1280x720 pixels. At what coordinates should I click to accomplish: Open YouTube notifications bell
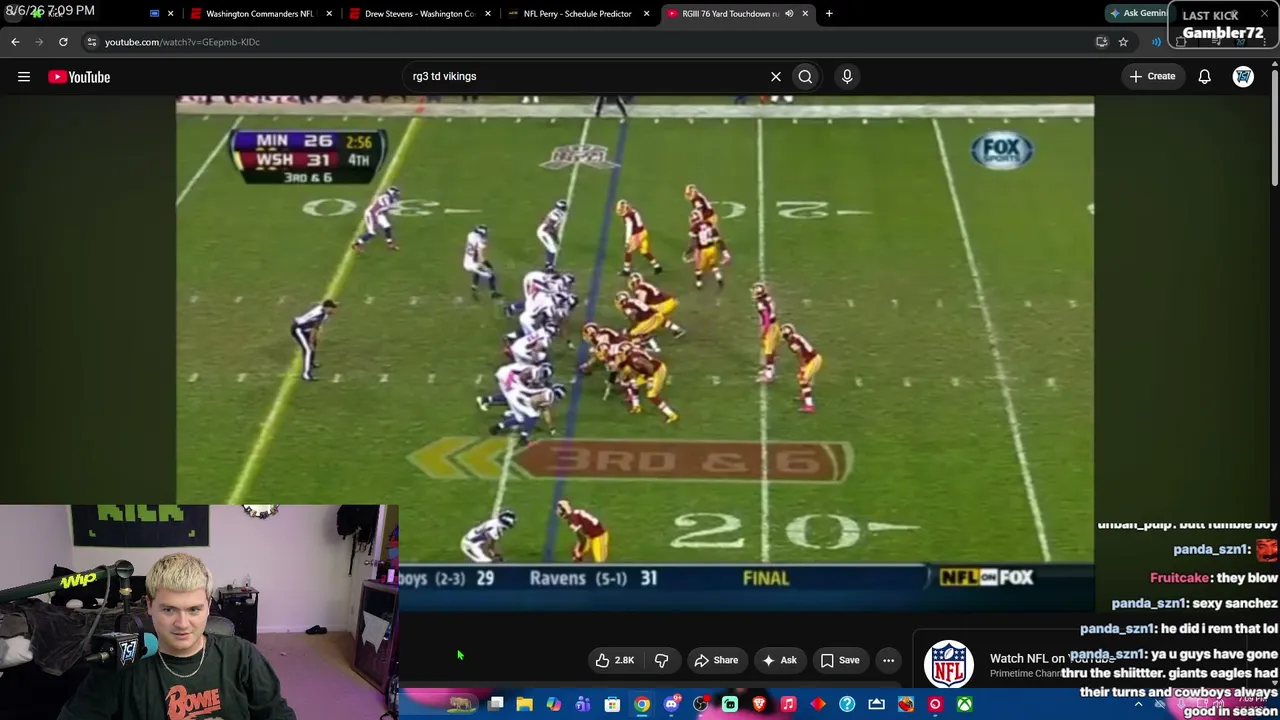coord(1204,77)
